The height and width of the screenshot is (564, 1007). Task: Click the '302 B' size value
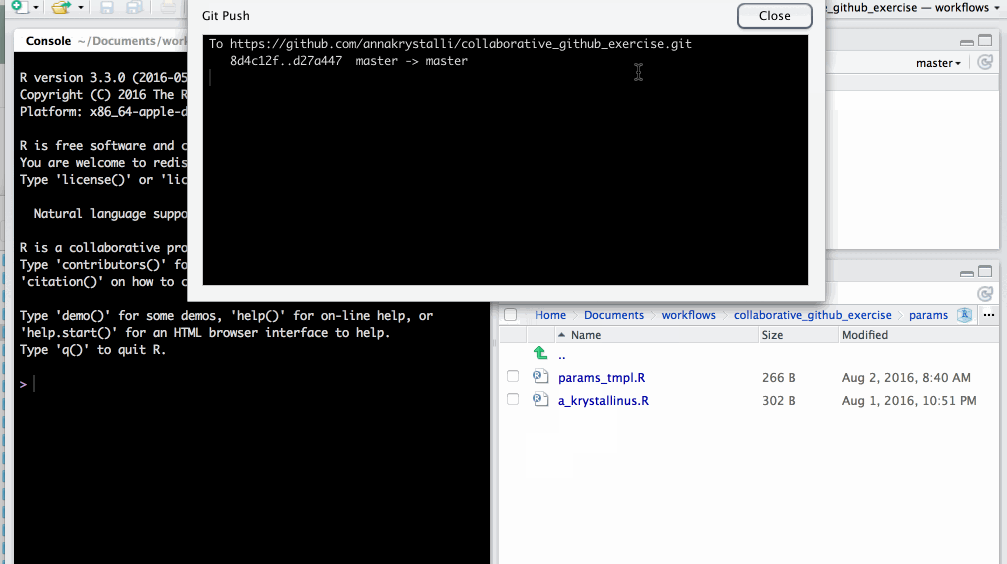coord(778,401)
